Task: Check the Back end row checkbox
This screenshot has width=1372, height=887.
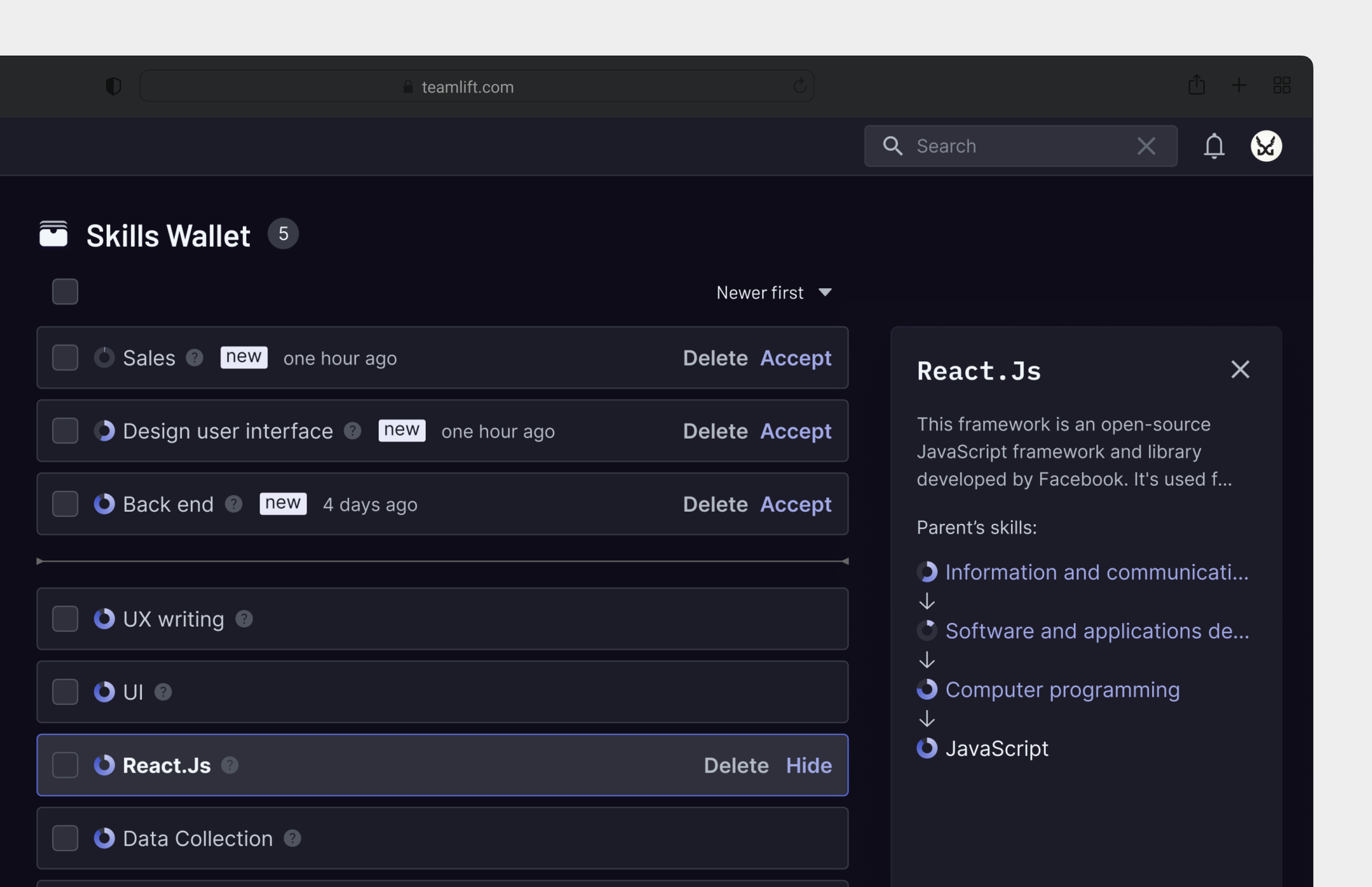Action: pyautogui.click(x=65, y=504)
